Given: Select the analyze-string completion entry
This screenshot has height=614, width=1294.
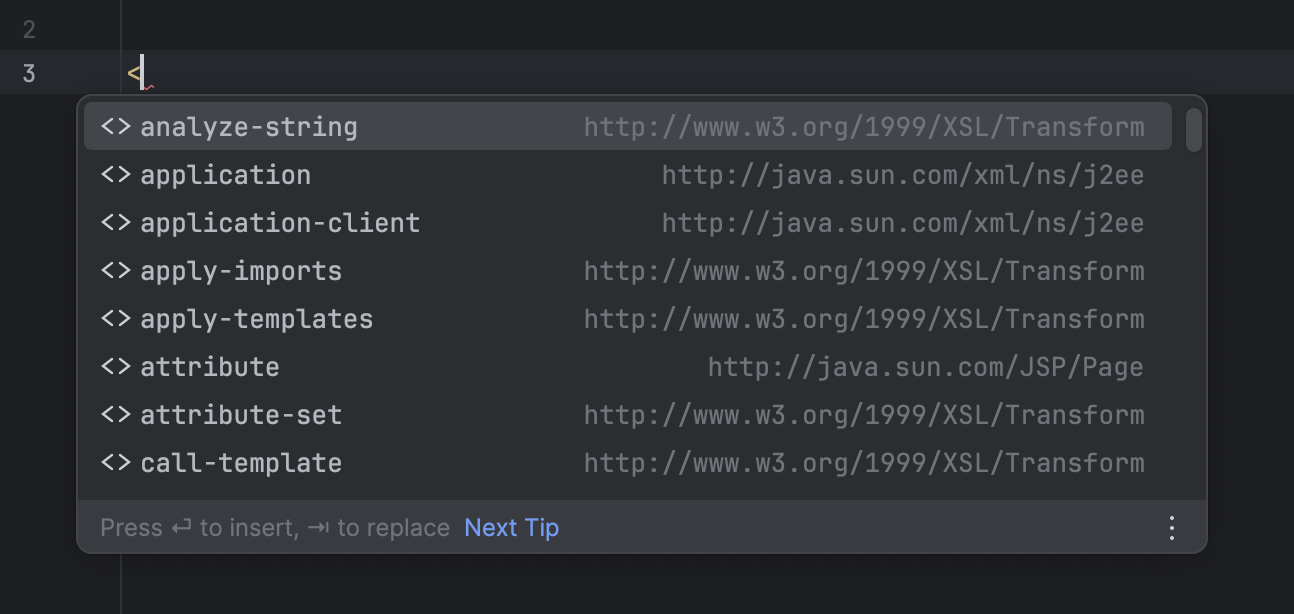Looking at the screenshot, I should pos(249,126).
